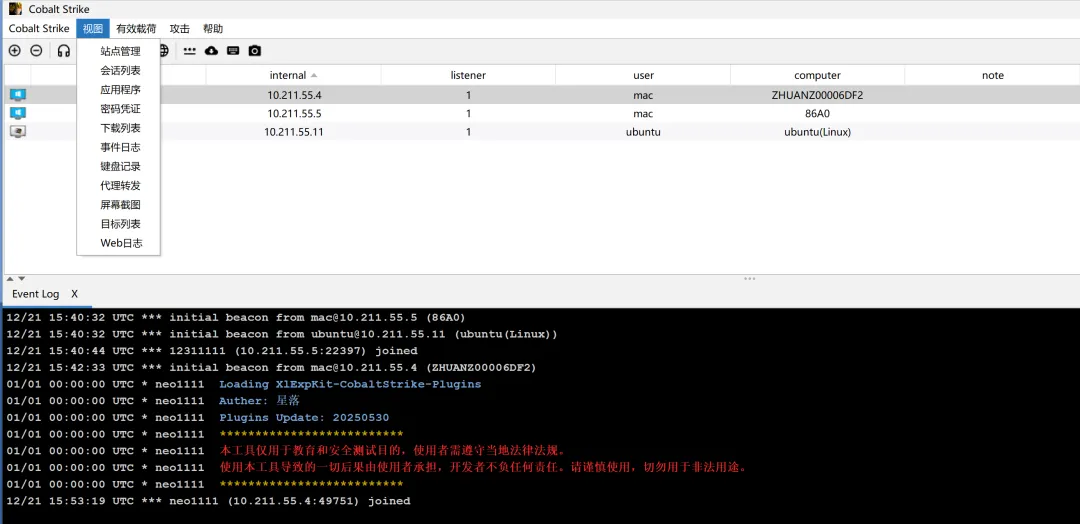
Task: Click the Cobalt Strike title bar logo
Action: [15, 9]
